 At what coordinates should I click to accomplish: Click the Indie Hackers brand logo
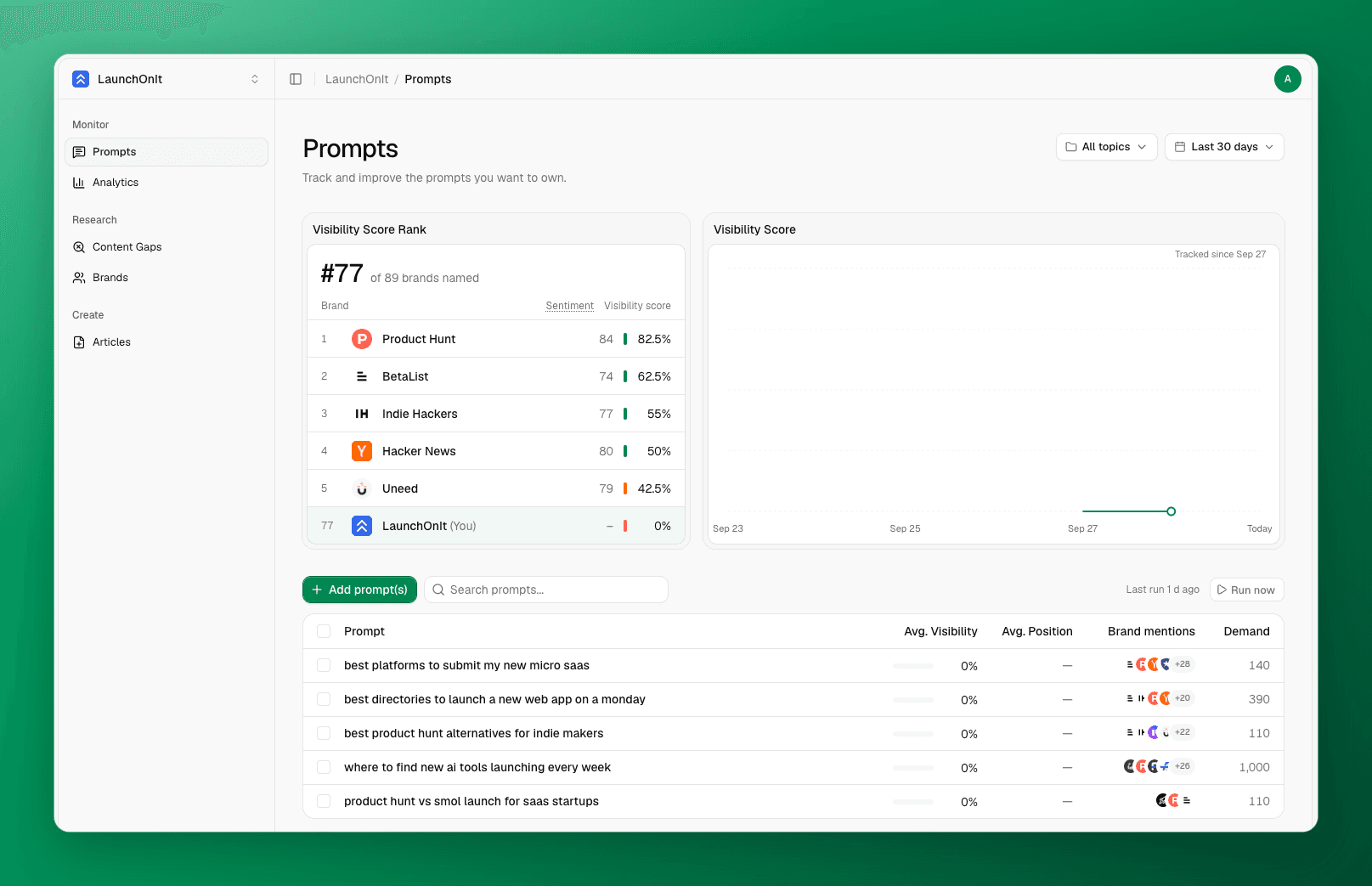pos(362,414)
